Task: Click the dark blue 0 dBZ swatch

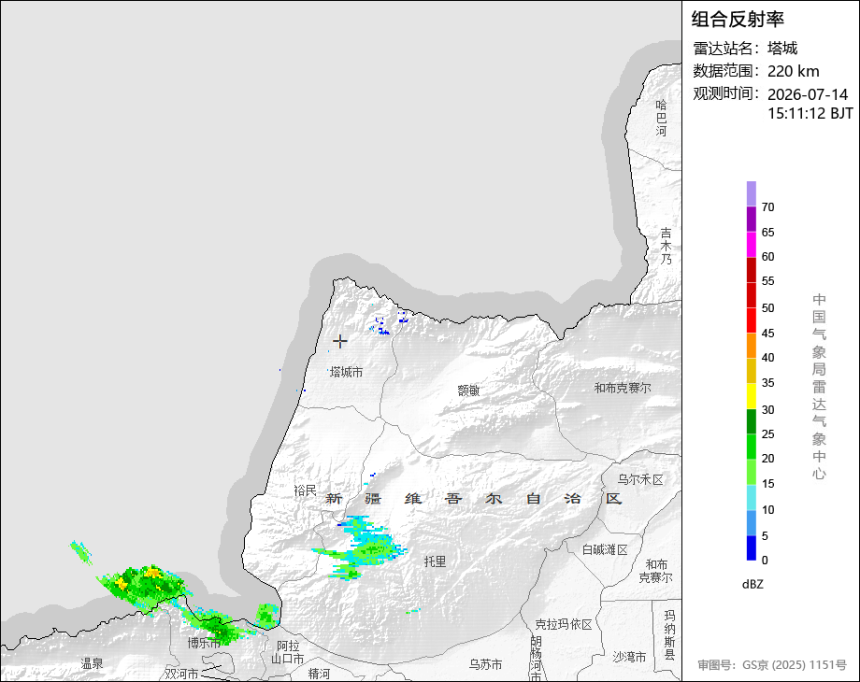Action: (751, 548)
